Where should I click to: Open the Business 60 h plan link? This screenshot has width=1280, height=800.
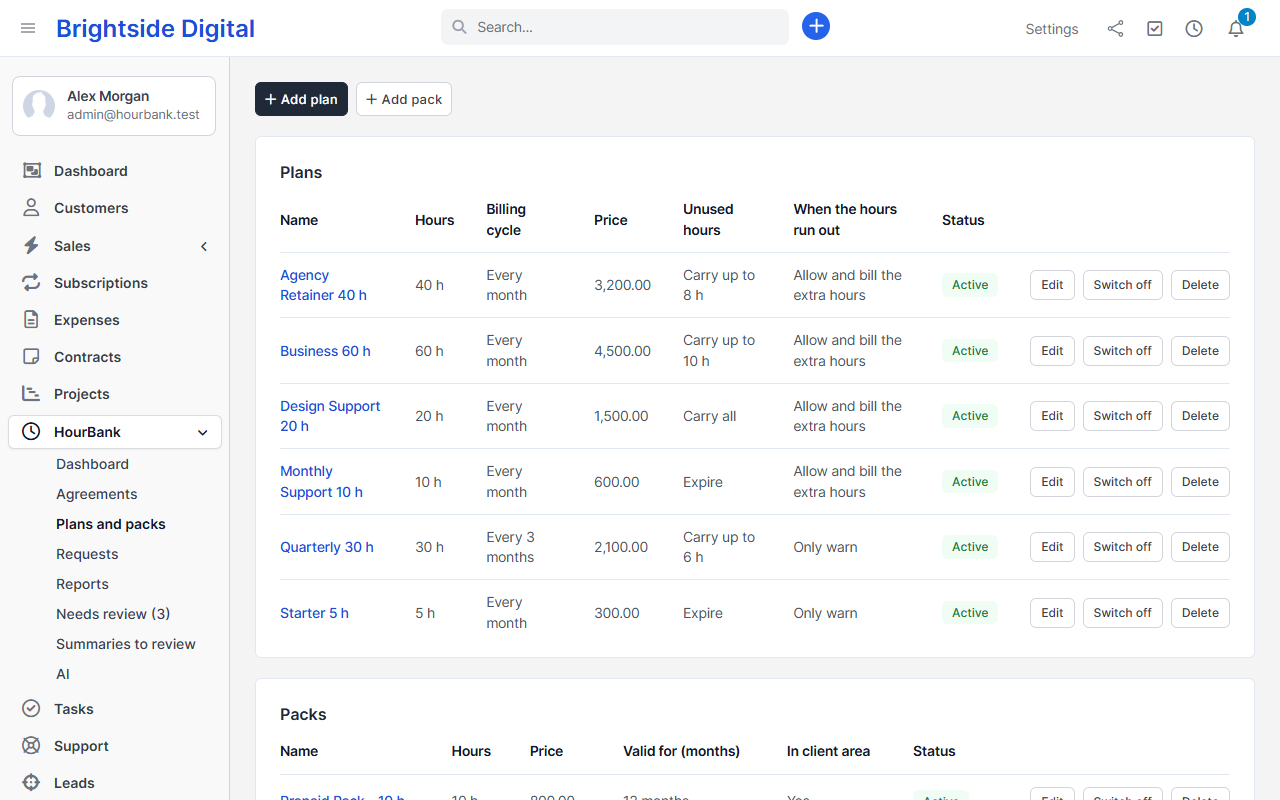(x=325, y=351)
